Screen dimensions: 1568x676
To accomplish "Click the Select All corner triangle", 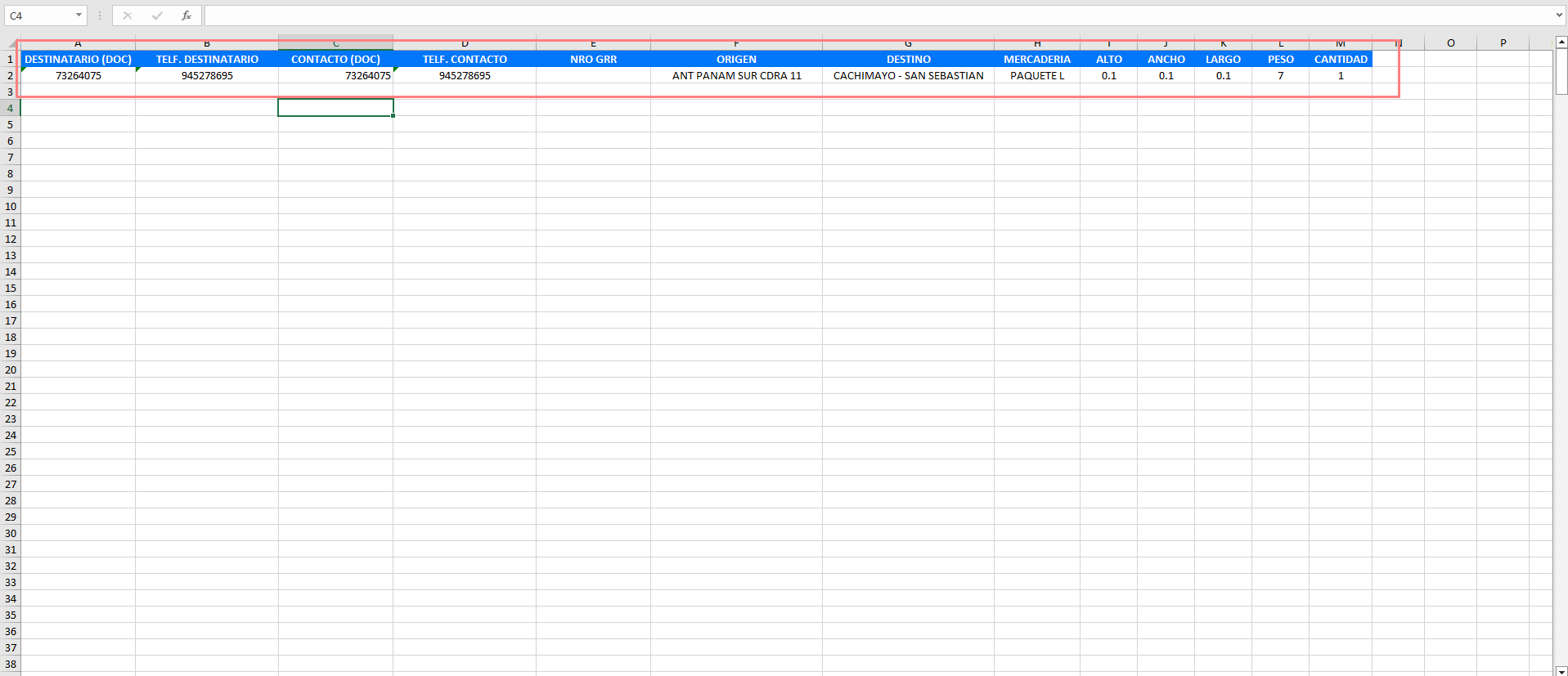I will coord(11,44).
